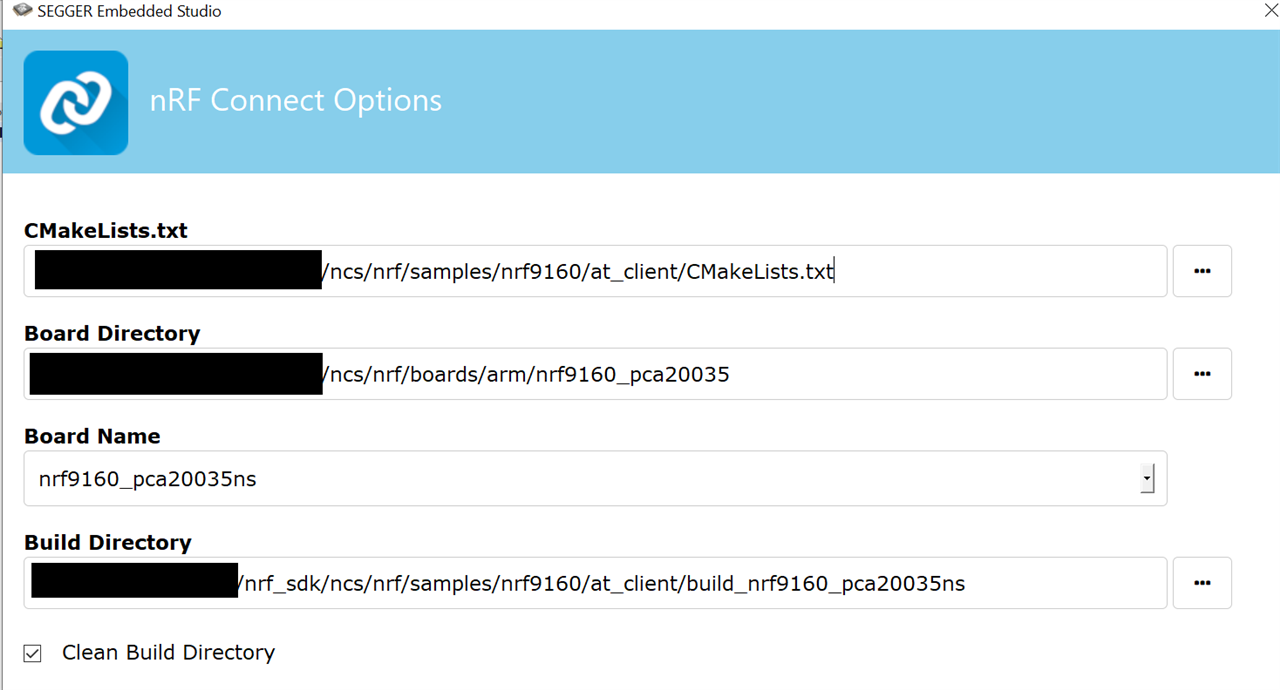Image resolution: width=1280 pixels, height=690 pixels.
Task: Click the nRF Connect Options heading
Action: [x=296, y=101]
